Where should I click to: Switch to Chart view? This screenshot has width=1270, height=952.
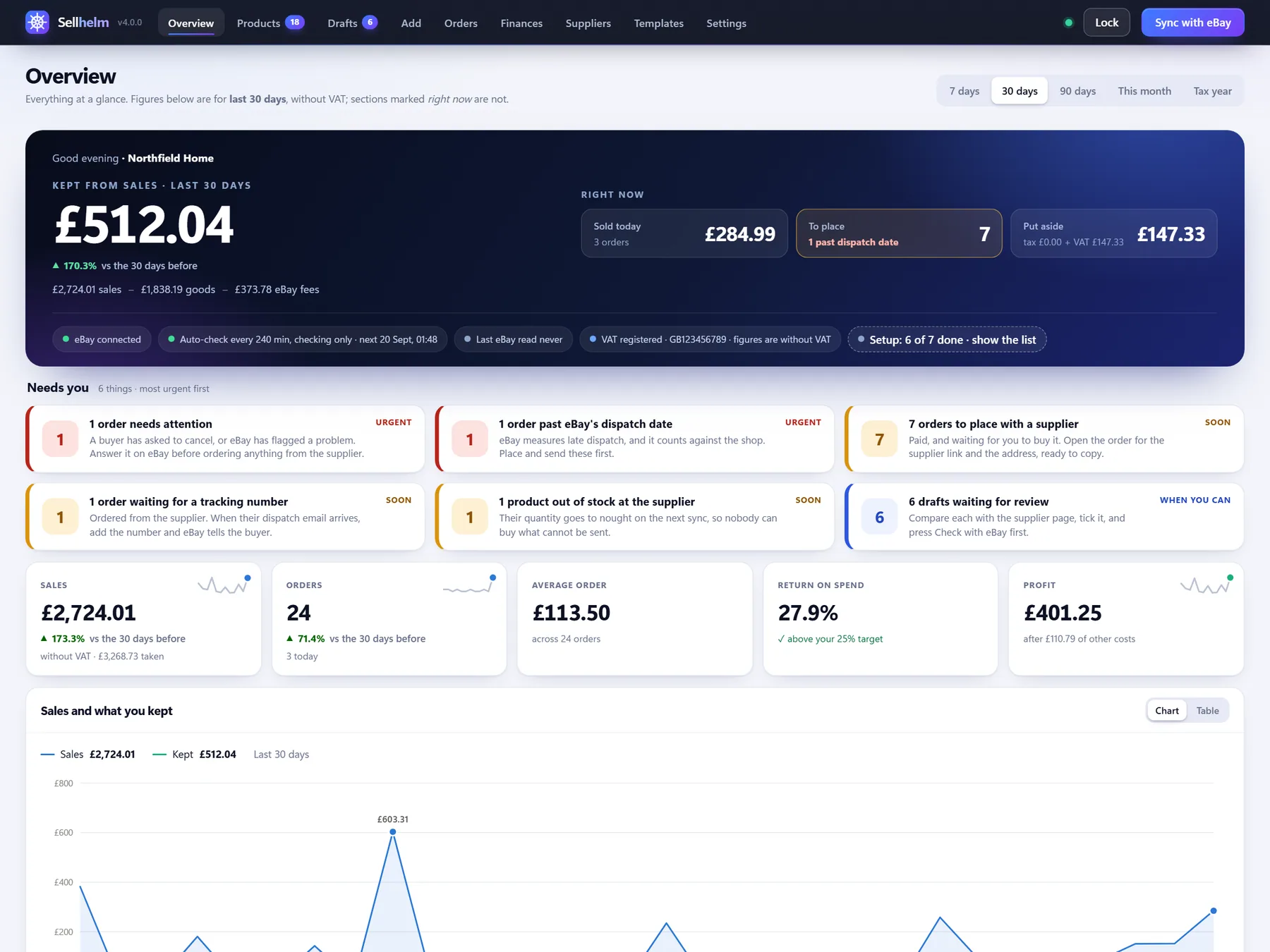[1167, 711]
